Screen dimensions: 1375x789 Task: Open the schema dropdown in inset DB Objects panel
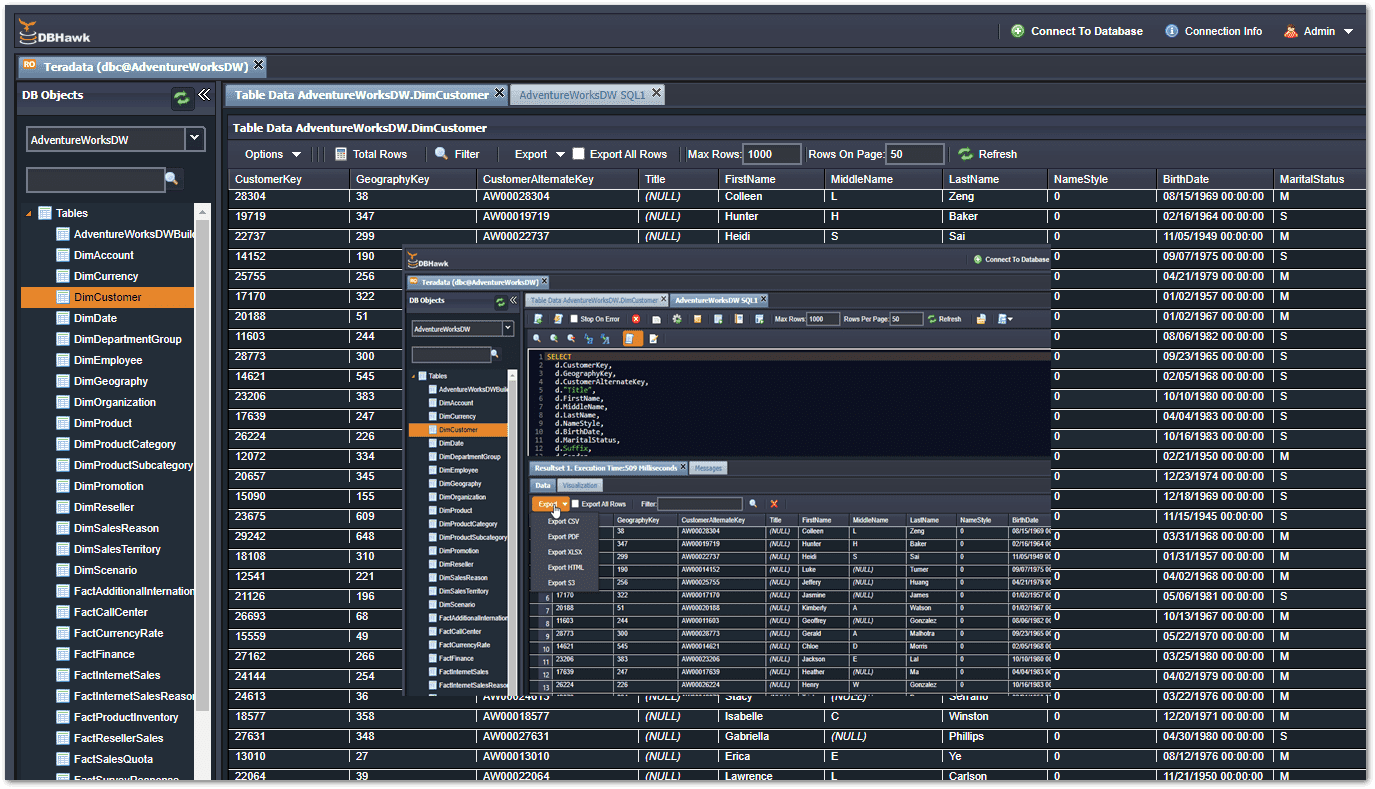pyautogui.click(x=508, y=329)
